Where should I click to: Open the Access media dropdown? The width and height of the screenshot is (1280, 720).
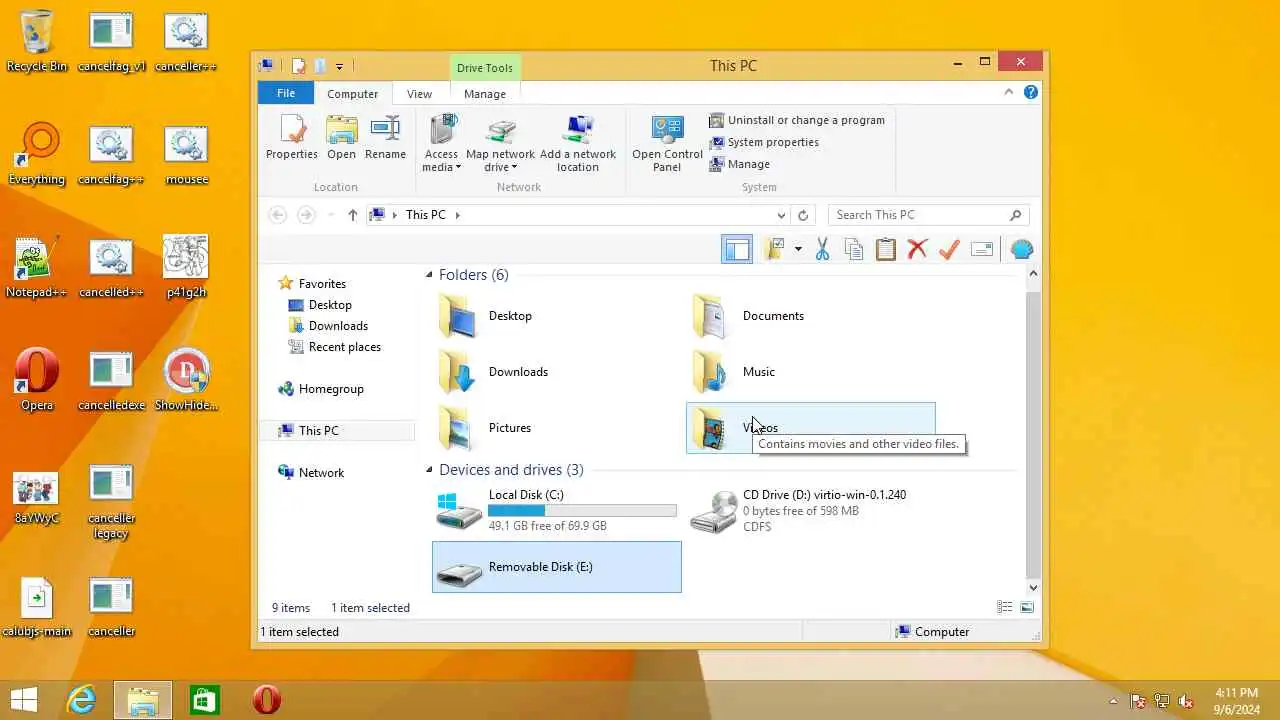click(x=441, y=144)
